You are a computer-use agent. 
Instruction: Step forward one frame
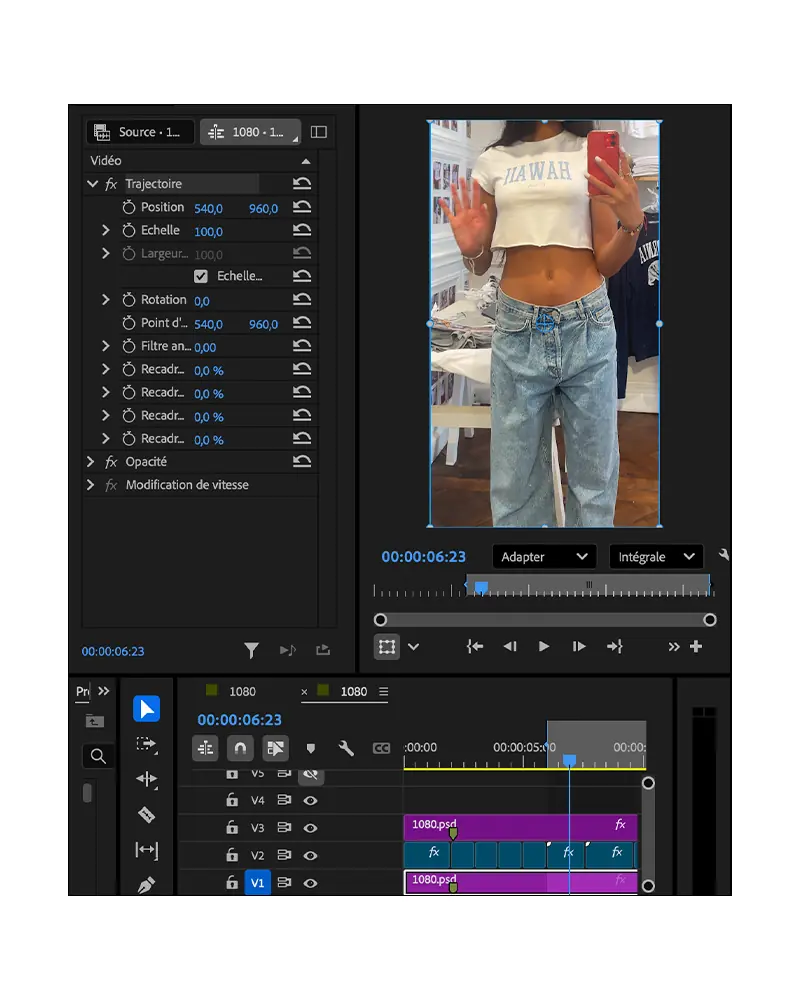pos(579,647)
